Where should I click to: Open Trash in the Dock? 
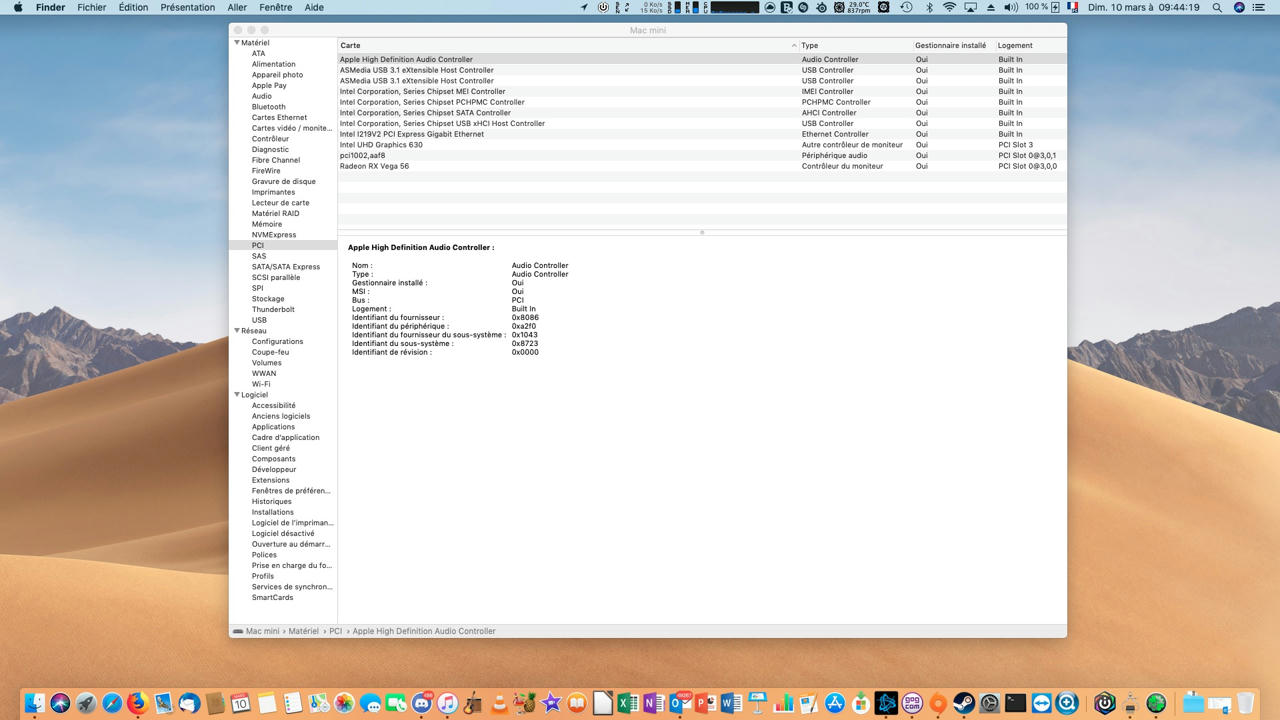coord(1245,703)
